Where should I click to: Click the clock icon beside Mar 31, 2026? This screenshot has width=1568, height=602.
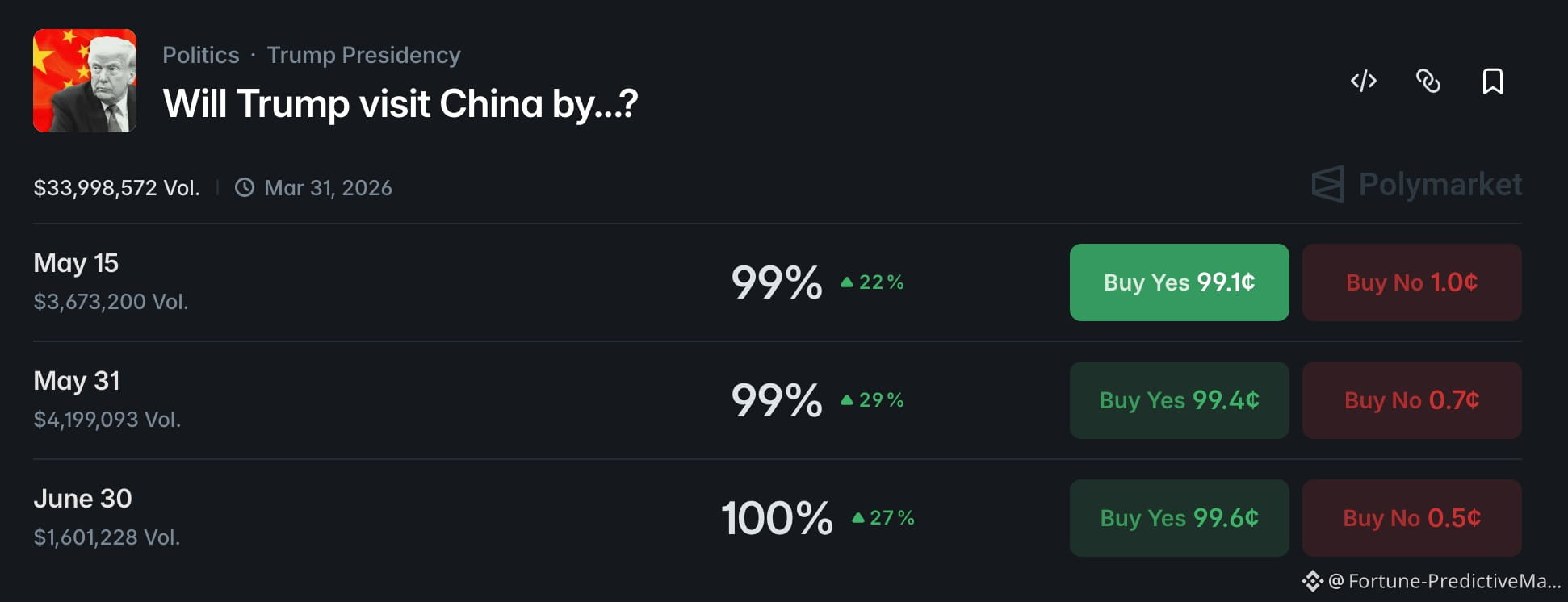(x=244, y=187)
